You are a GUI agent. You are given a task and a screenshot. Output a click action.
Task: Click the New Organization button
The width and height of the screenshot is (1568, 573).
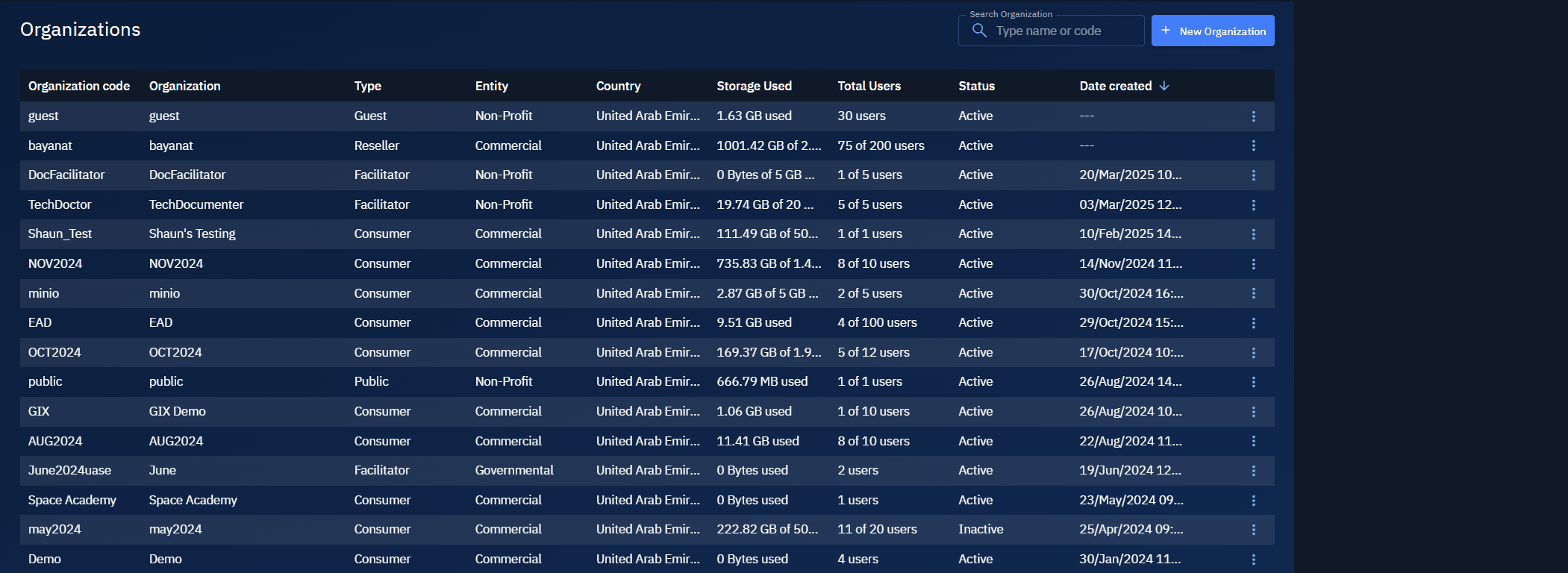(x=1212, y=31)
